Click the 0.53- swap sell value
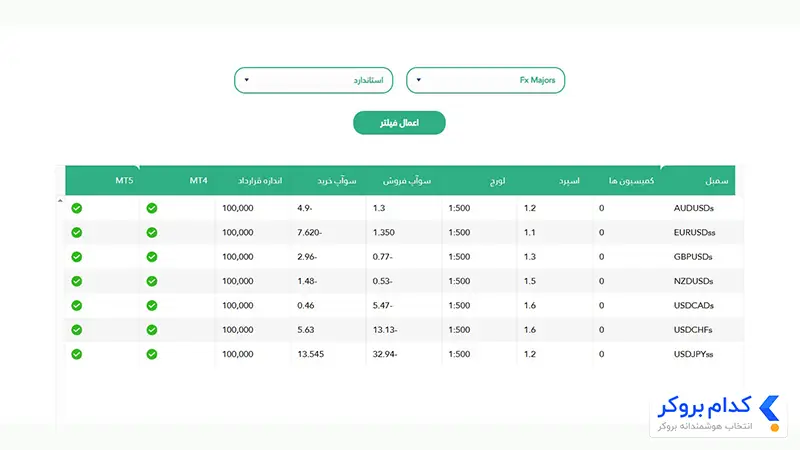The height and width of the screenshot is (450, 800). pos(382,281)
